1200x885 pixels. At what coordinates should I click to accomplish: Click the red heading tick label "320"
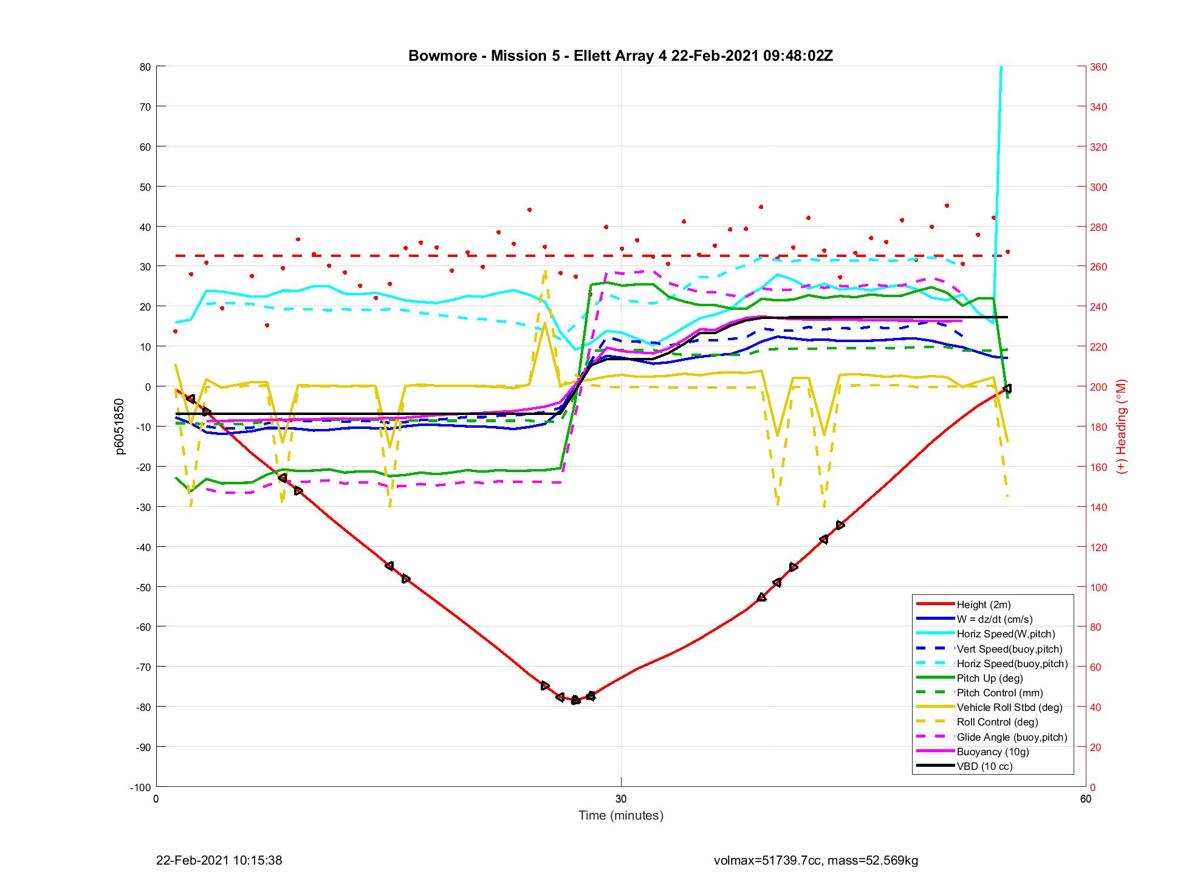coord(1100,147)
